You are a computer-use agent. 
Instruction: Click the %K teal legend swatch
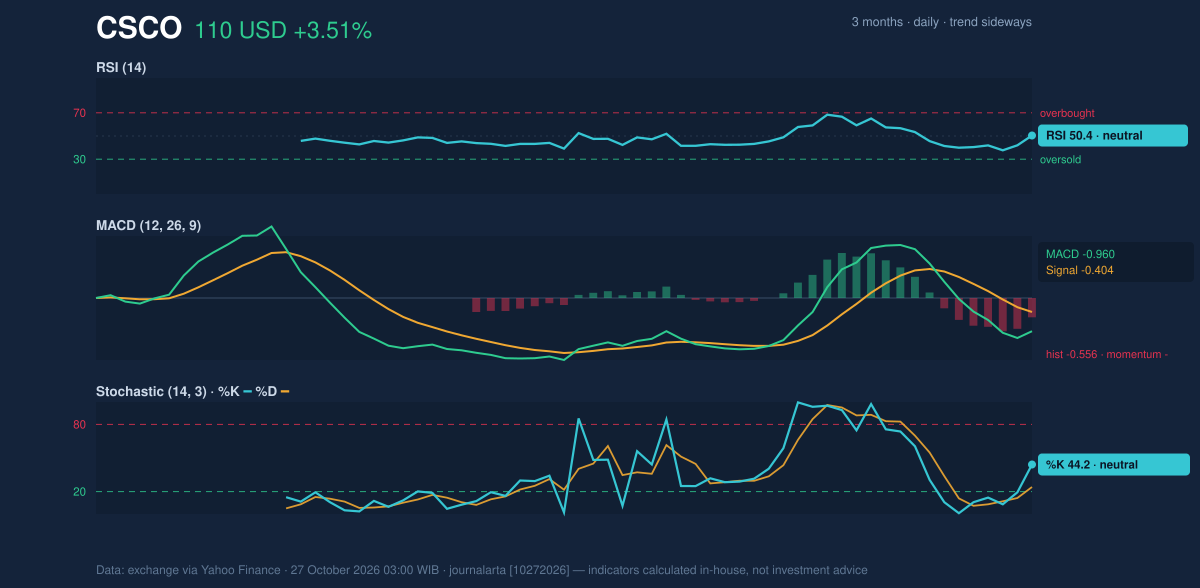pos(247,391)
